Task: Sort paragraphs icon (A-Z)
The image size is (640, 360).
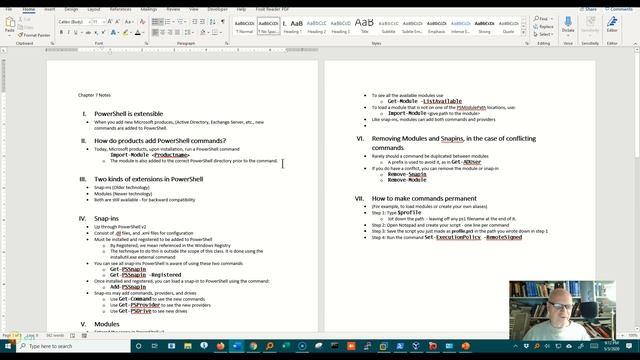Action: pyautogui.click(x=212, y=22)
